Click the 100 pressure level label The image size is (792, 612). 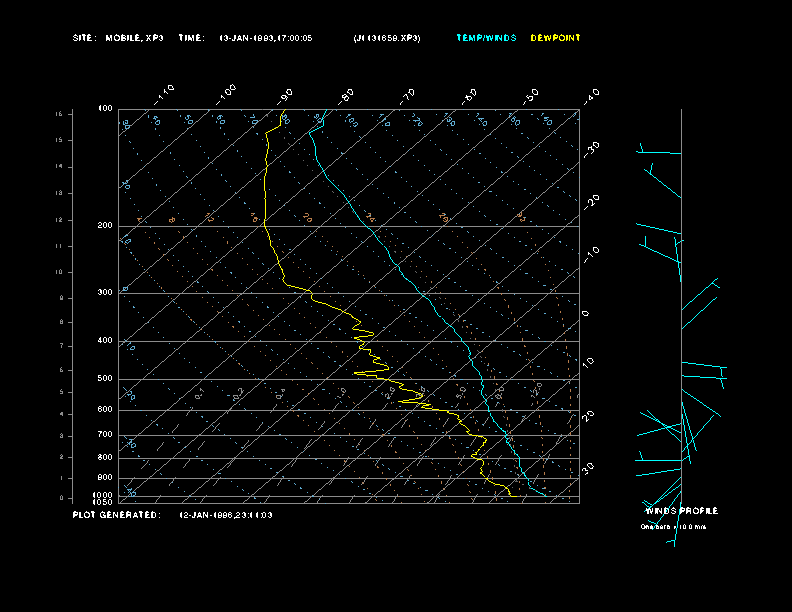click(105, 109)
